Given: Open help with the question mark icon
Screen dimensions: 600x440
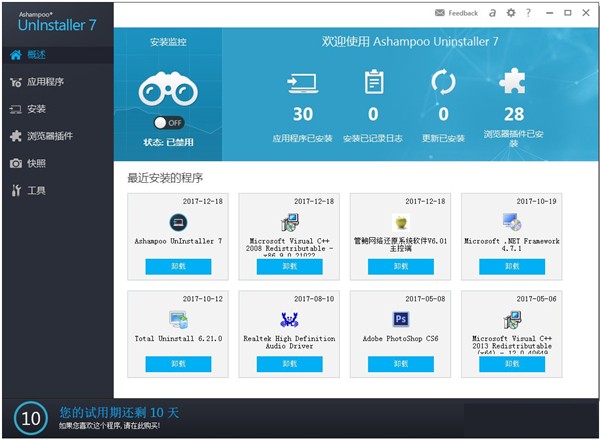Looking at the screenshot, I should (x=528, y=13).
